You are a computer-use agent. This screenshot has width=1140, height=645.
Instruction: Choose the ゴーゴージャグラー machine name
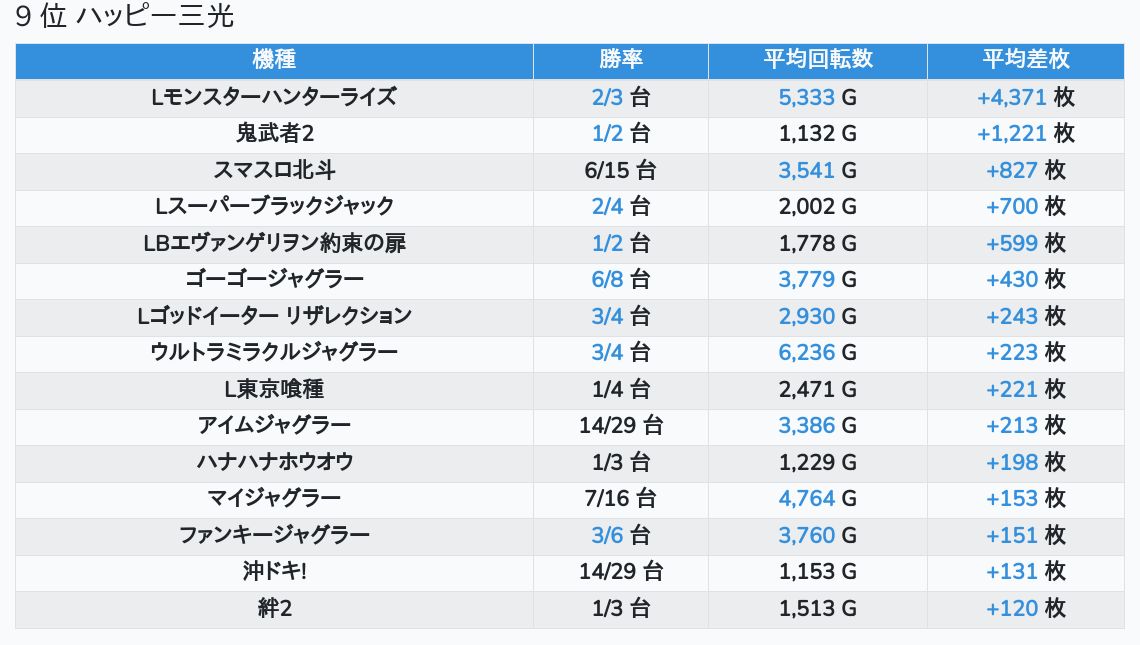click(x=274, y=279)
